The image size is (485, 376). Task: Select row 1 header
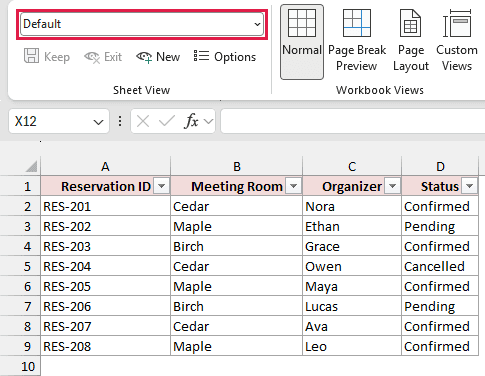[x=20, y=186]
